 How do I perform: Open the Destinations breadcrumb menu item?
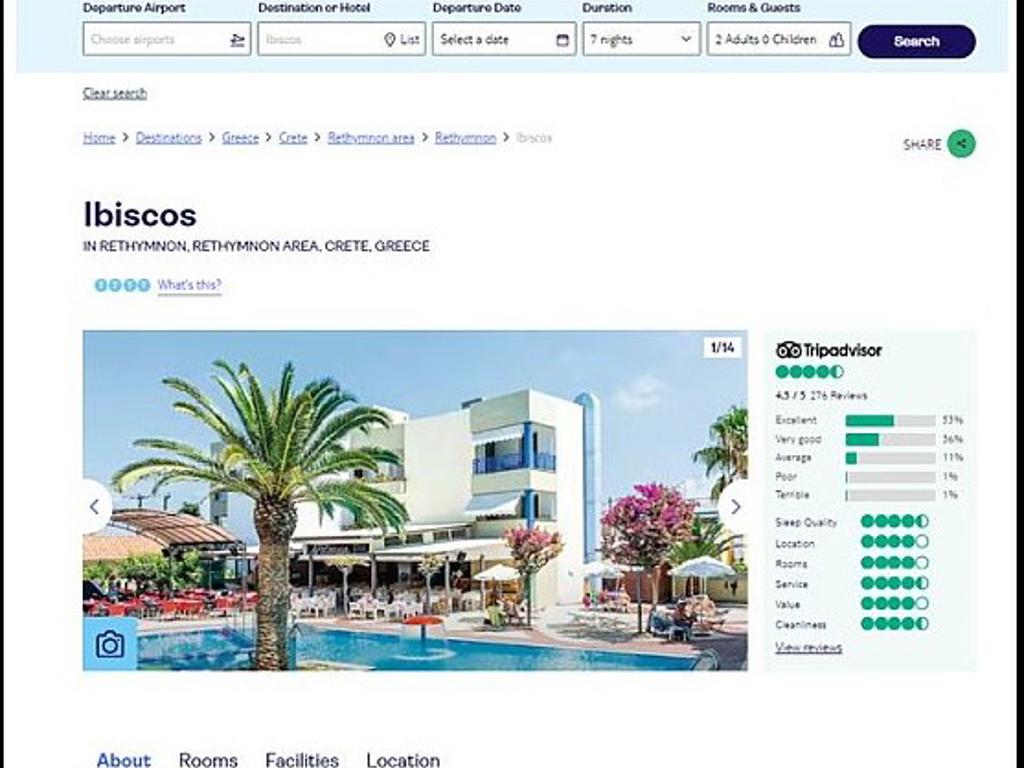(167, 137)
